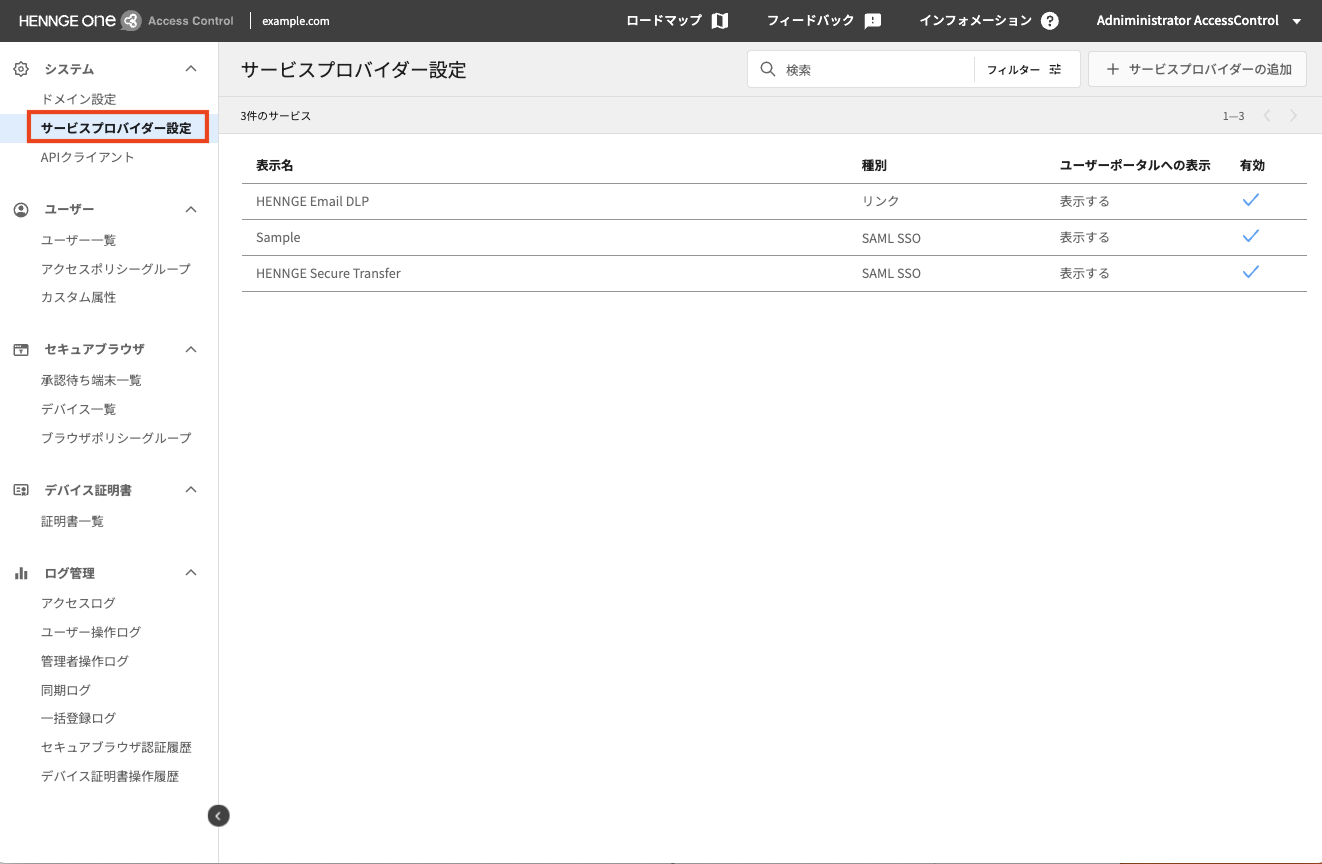Click the ログ管理 bar chart icon
The height and width of the screenshot is (864, 1322).
(20, 573)
